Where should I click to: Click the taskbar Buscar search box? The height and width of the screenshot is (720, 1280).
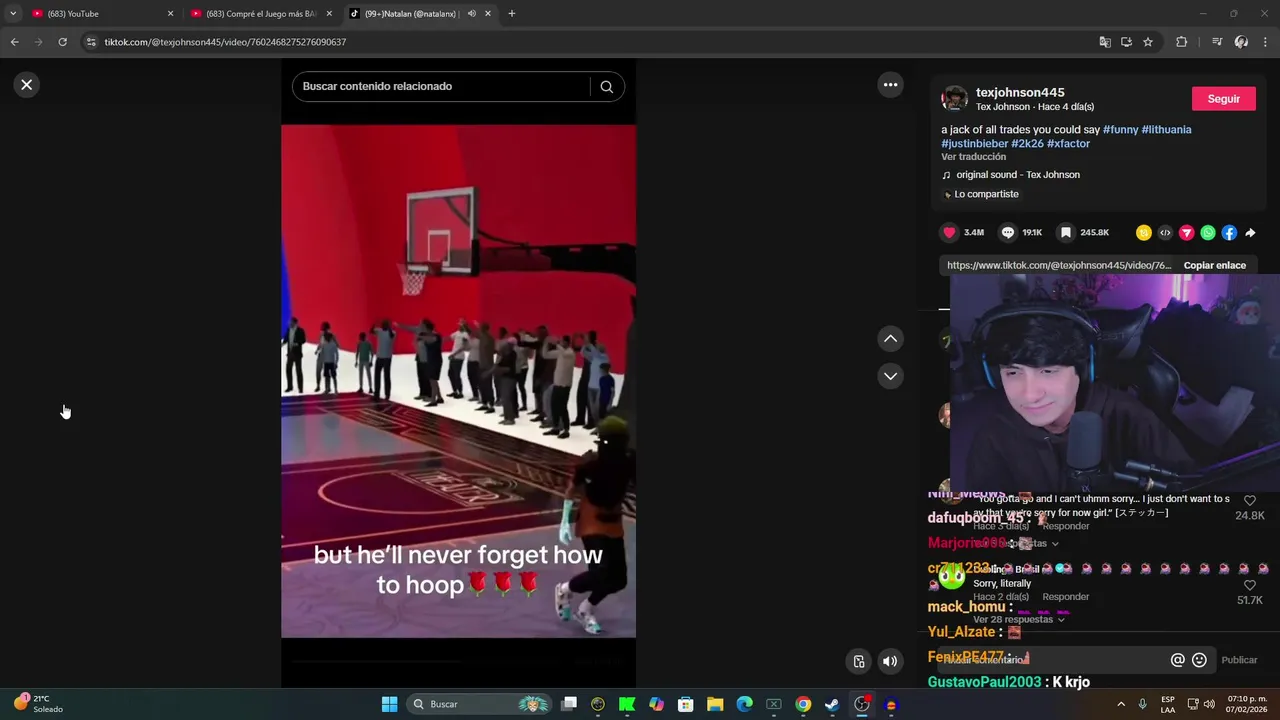pos(480,704)
